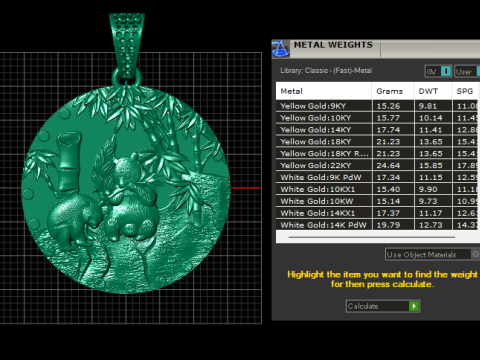Click the 9.90 DWT value

[x=428, y=189]
